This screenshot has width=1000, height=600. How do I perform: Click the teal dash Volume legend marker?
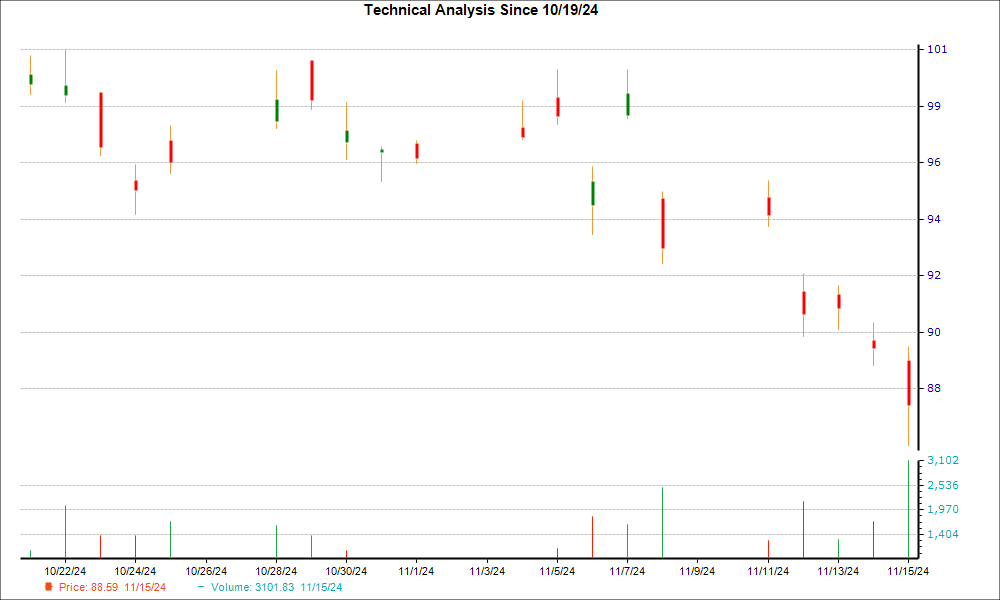pyautogui.click(x=202, y=587)
